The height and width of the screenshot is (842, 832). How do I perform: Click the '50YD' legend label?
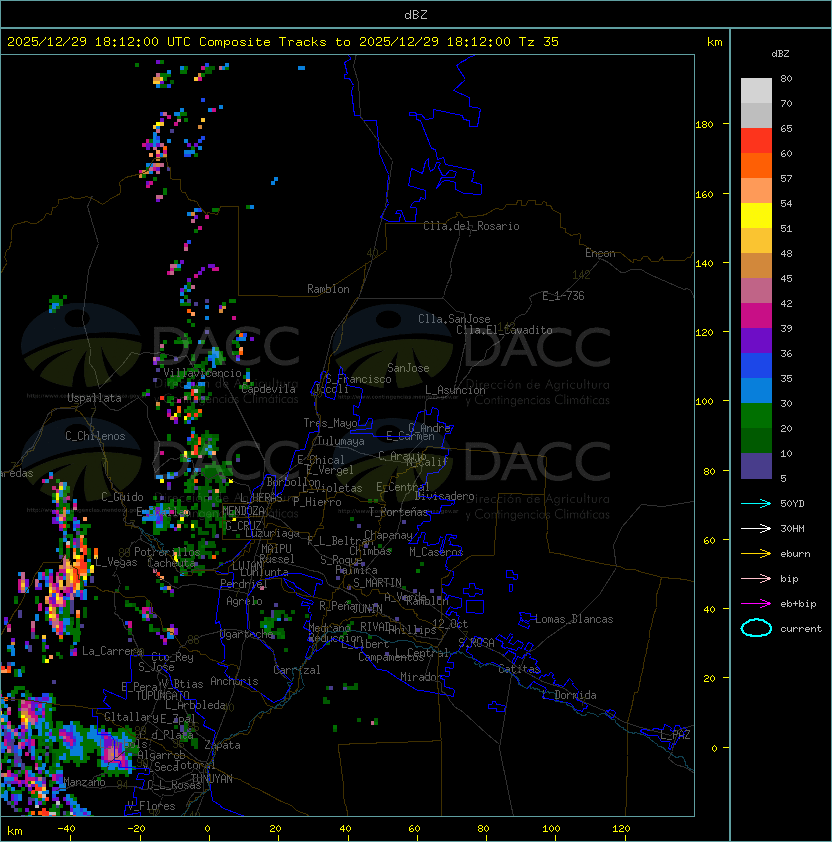tap(792, 504)
